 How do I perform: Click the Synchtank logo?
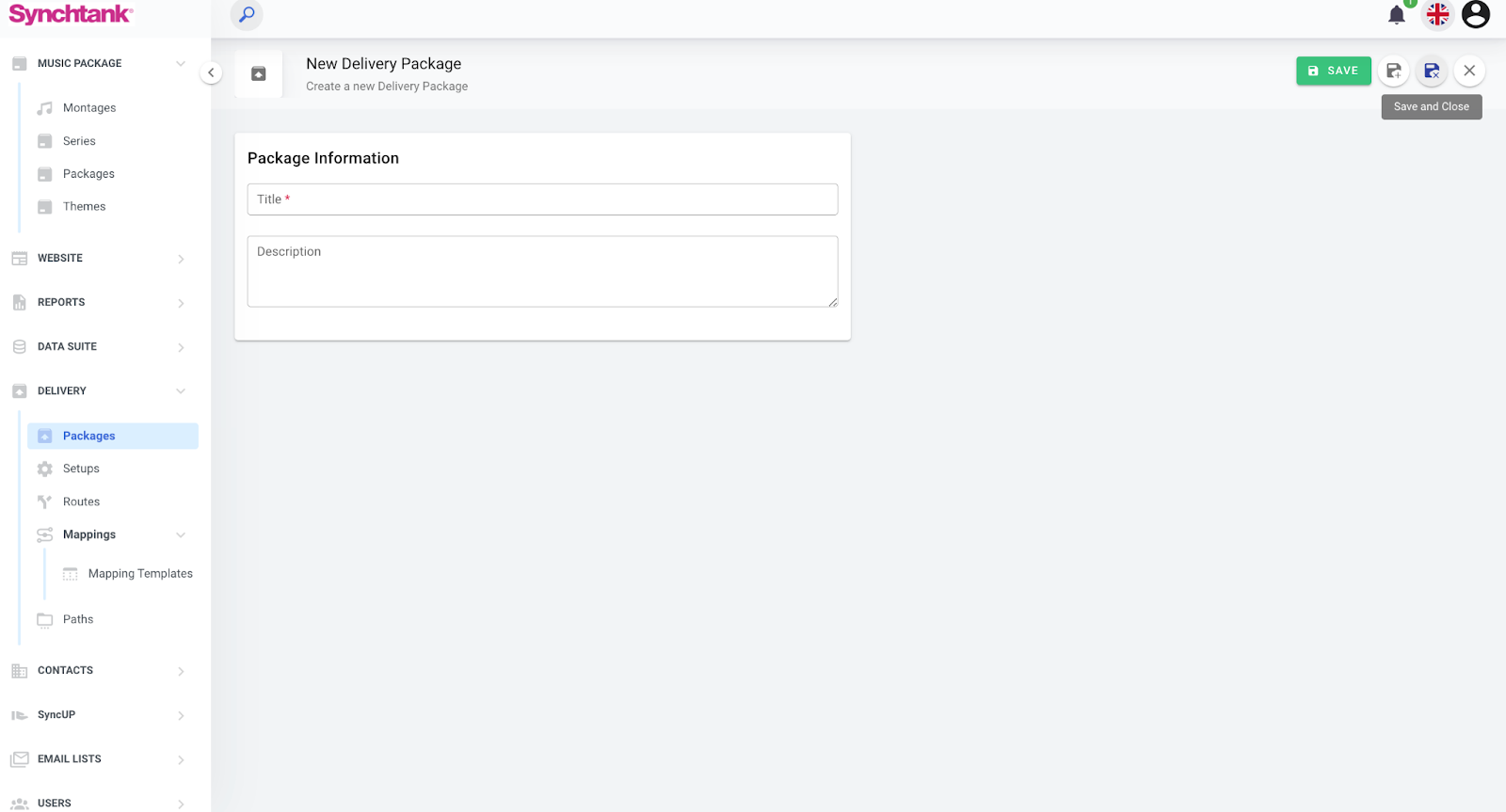[x=71, y=14]
